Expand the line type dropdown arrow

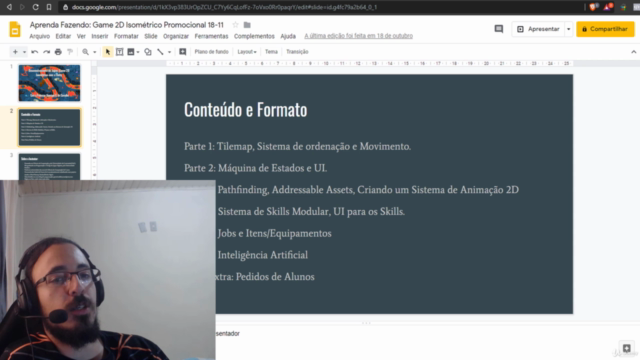(169, 52)
